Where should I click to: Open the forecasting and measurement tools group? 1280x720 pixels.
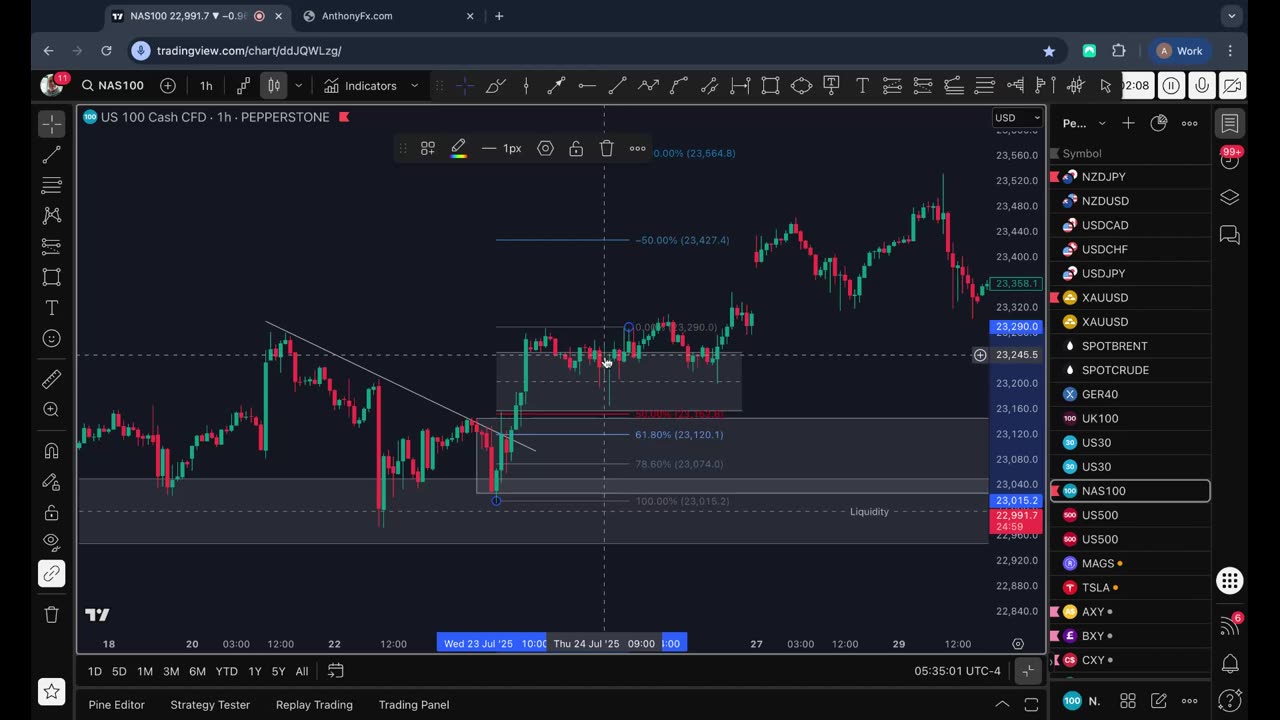click(x=52, y=246)
